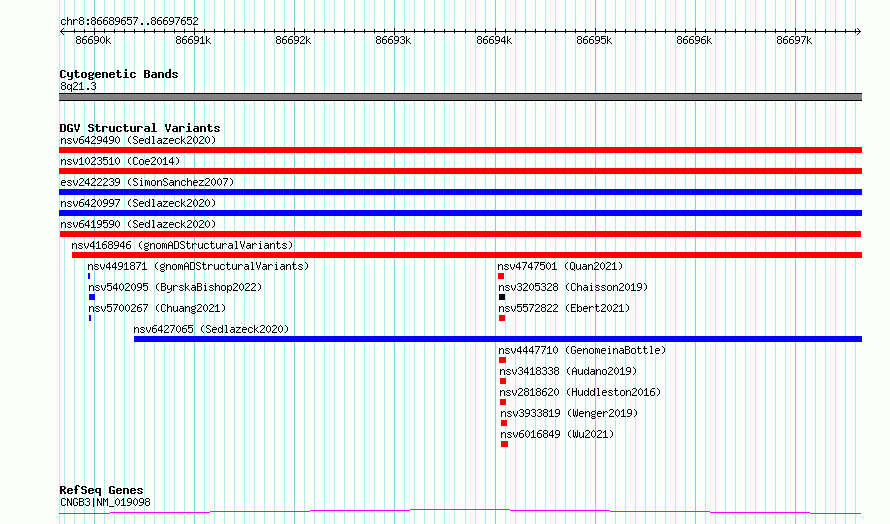The width and height of the screenshot is (890, 524).
Task: Select the blue esv2422239 variant bar
Action: tap(460, 192)
